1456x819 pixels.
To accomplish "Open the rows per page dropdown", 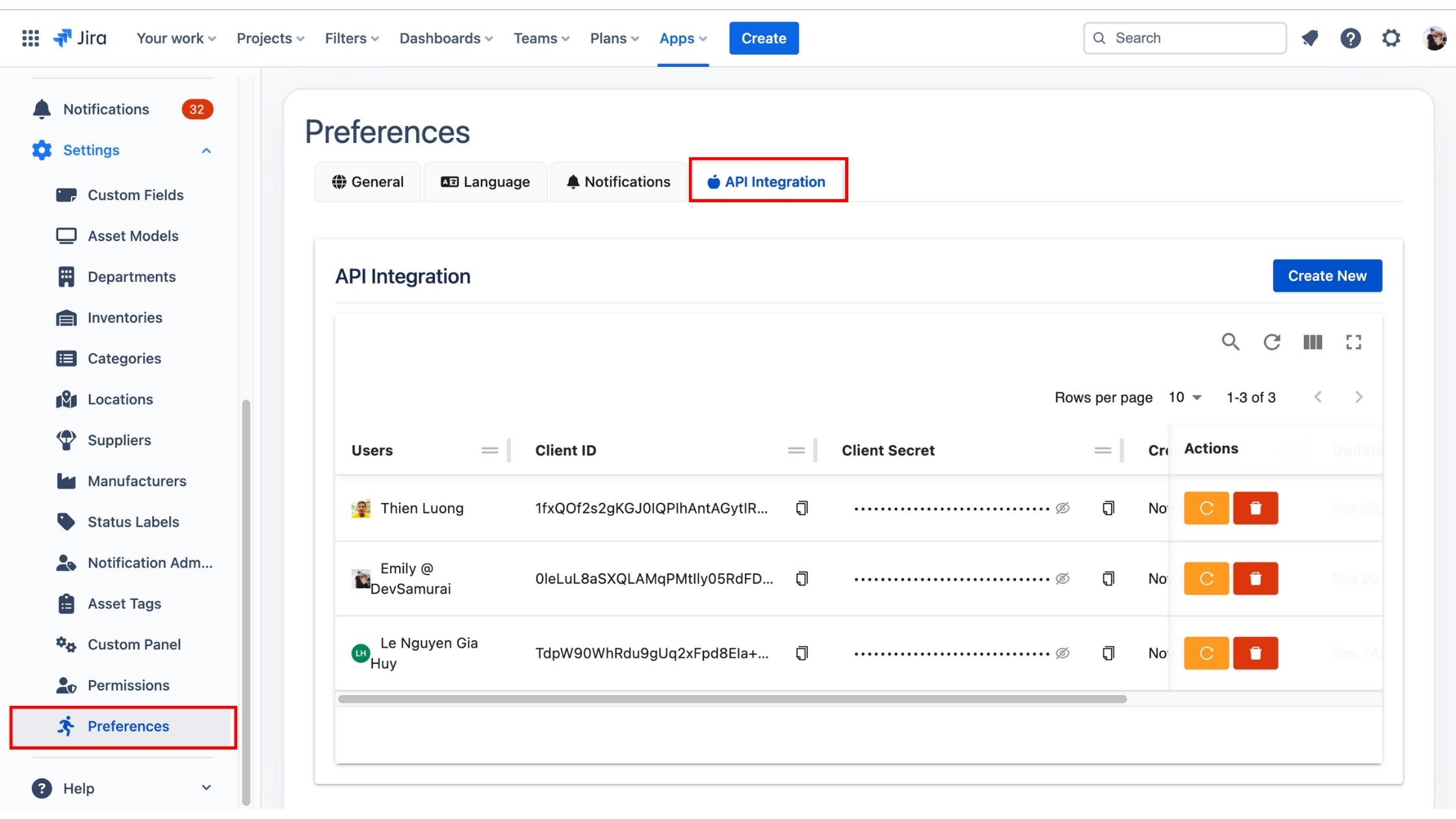I will coord(1185,397).
